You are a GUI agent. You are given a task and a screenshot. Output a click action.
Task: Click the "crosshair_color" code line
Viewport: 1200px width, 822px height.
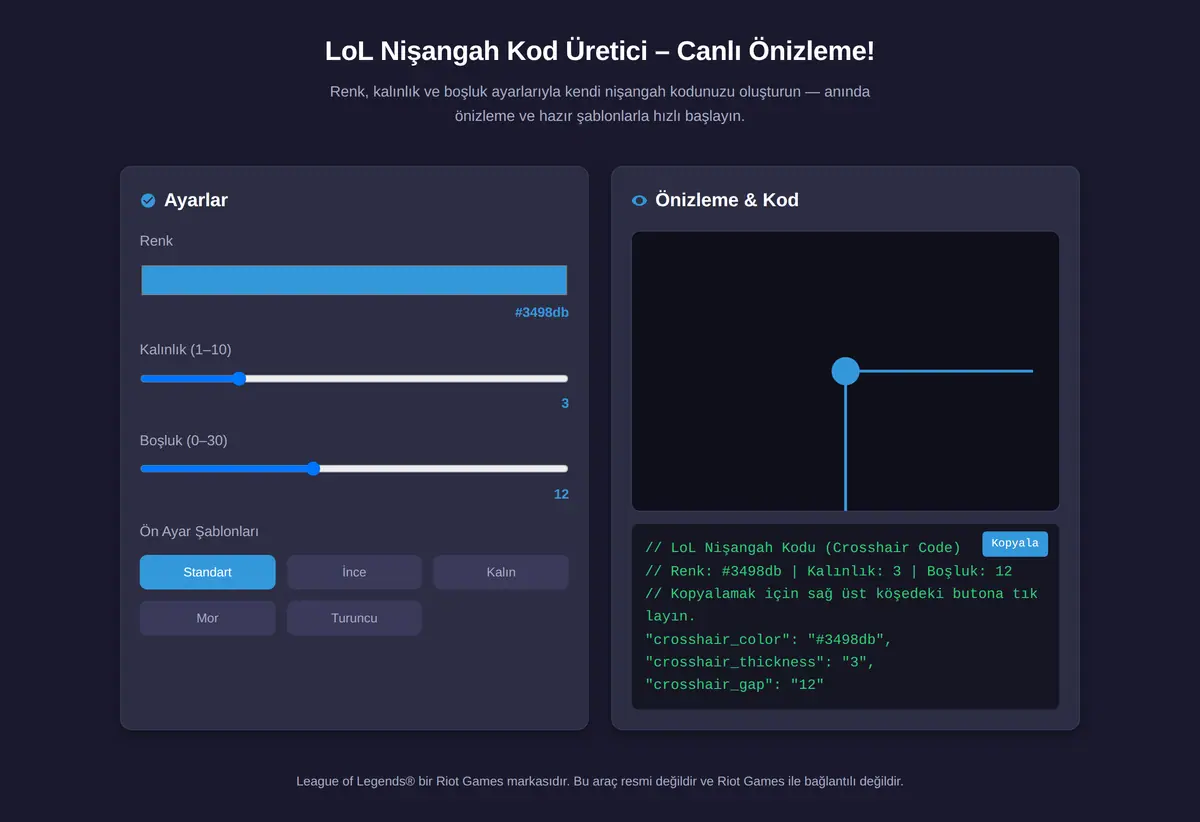coord(768,639)
